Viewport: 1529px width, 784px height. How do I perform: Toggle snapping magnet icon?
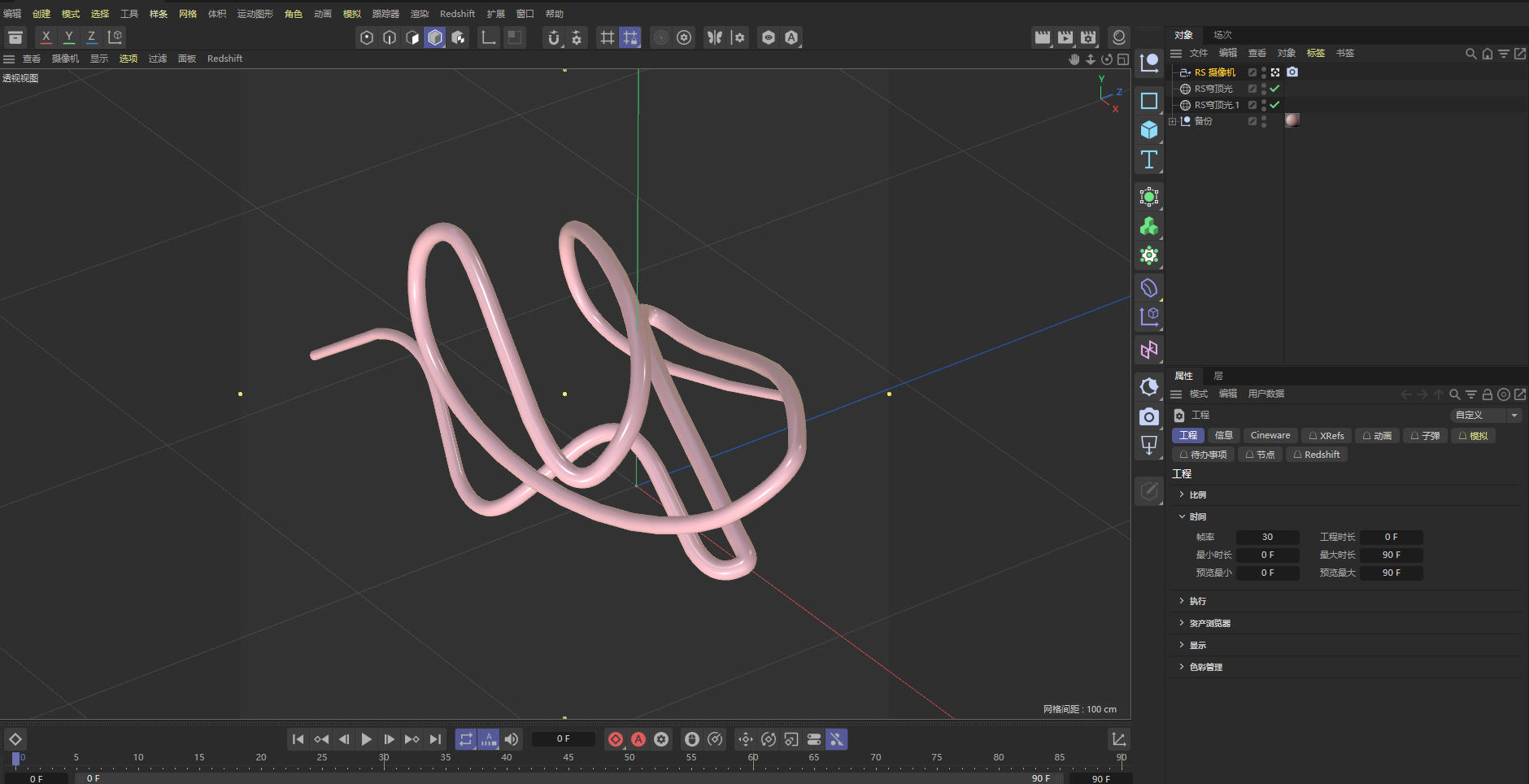(554, 37)
